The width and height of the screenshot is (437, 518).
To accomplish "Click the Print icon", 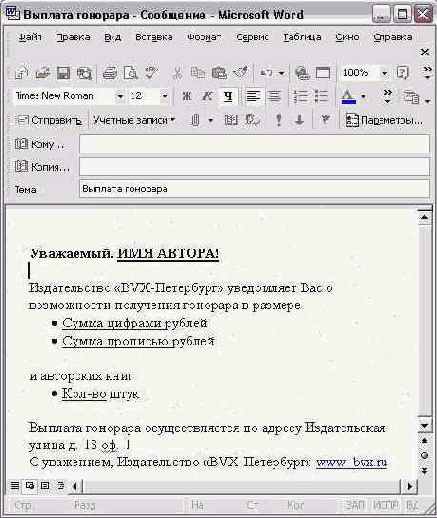I will click(110, 73).
